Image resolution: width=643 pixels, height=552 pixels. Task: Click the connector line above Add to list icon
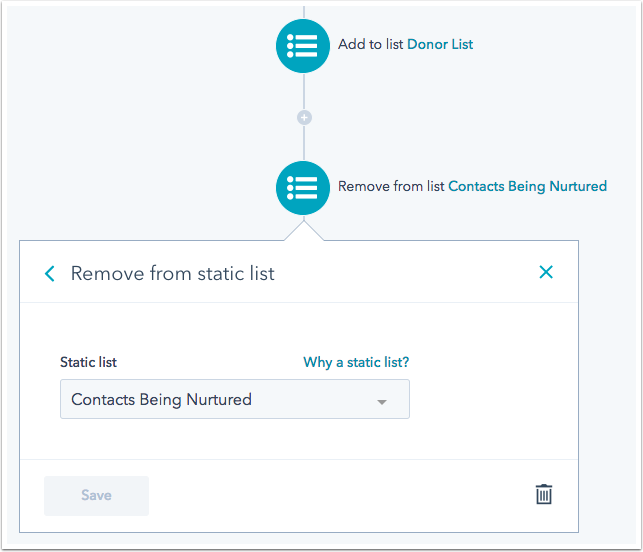304,12
